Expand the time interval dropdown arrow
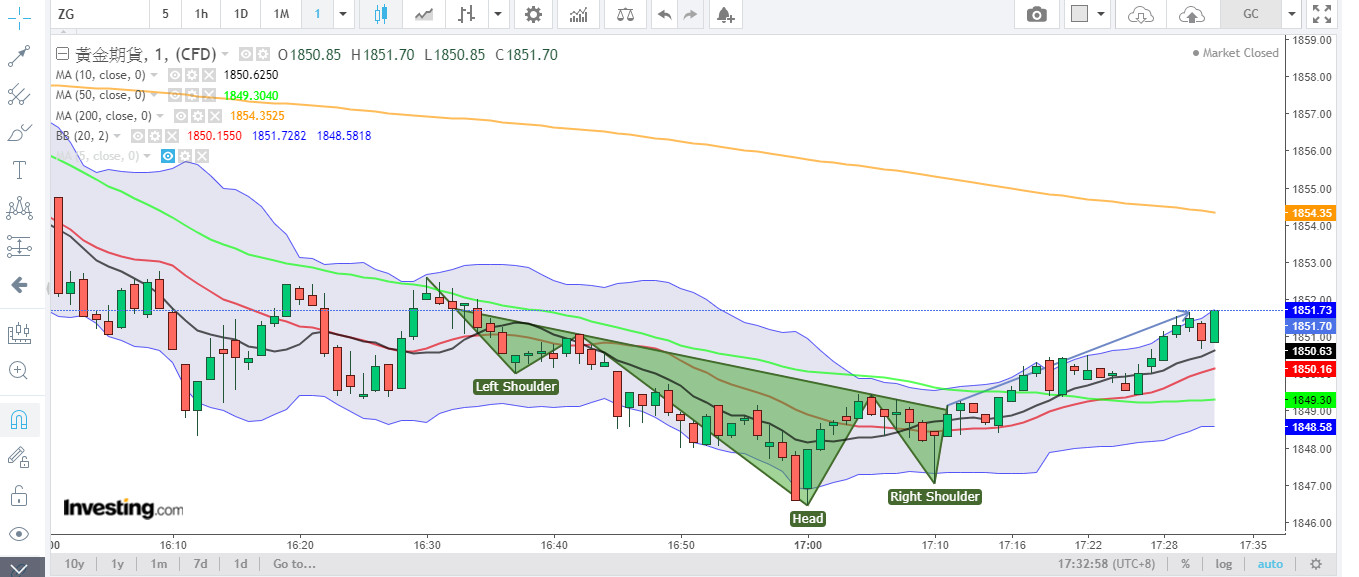1359x577 pixels. pyautogui.click(x=343, y=14)
